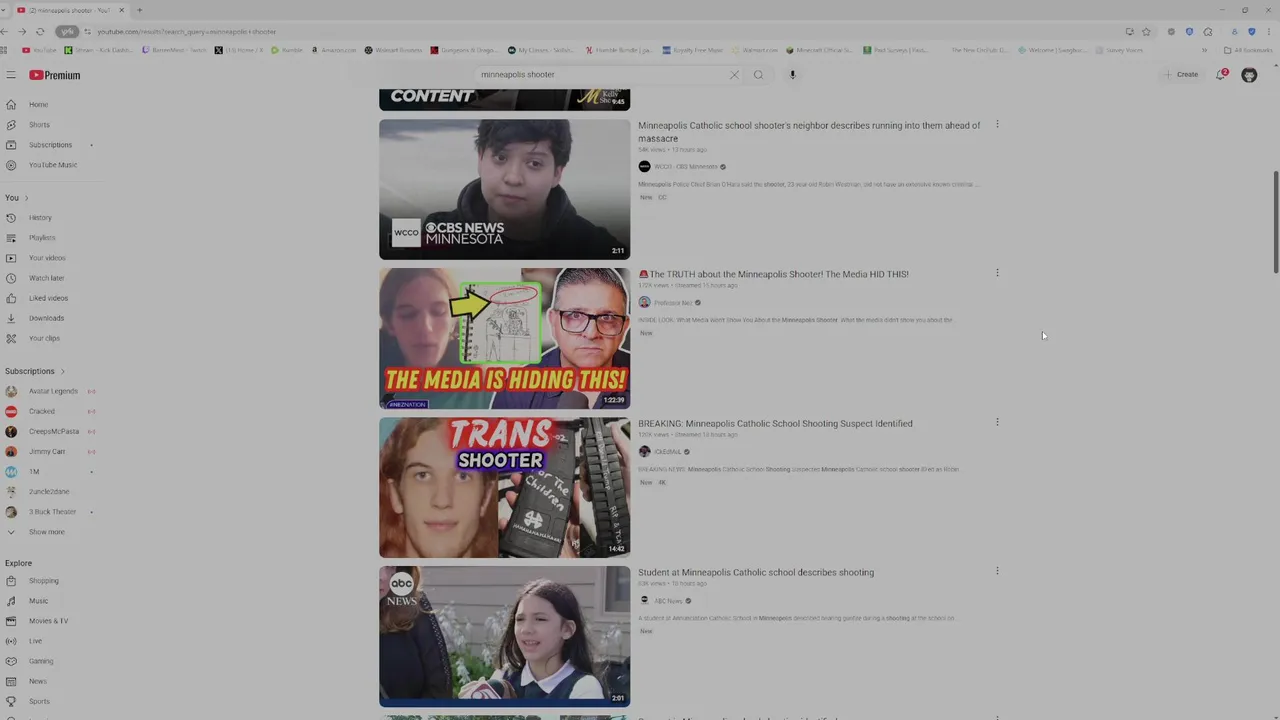Start voice search with microphone icon
The image size is (1280, 720).
tap(792, 75)
